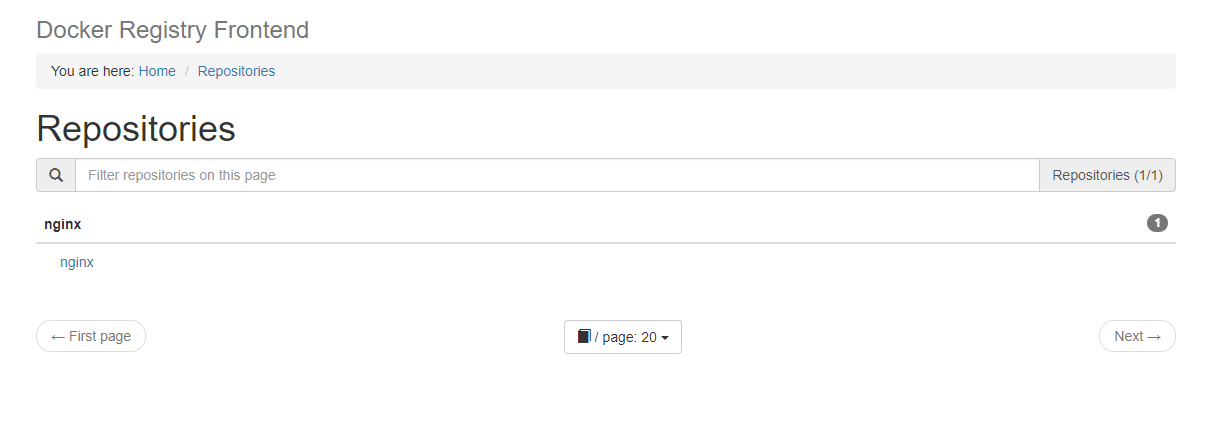1228x424 pixels.
Task: Go to the First page button
Action: coord(91,336)
